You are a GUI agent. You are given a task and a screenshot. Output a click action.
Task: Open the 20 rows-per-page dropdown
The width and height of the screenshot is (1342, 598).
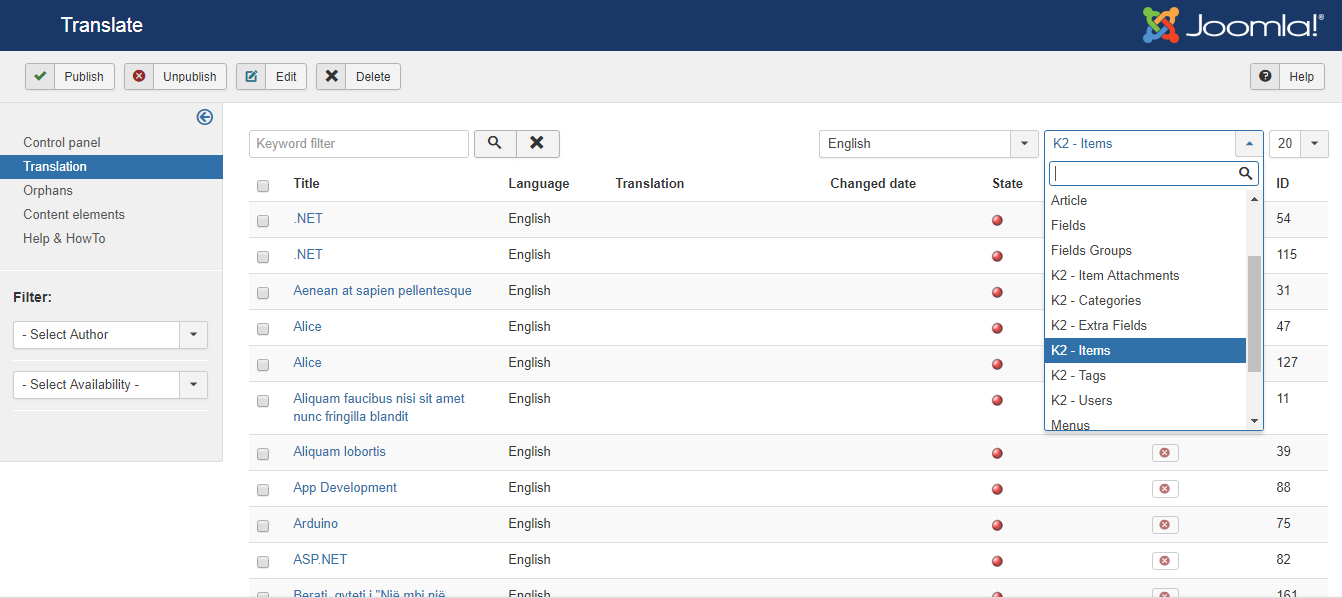(x=1299, y=143)
